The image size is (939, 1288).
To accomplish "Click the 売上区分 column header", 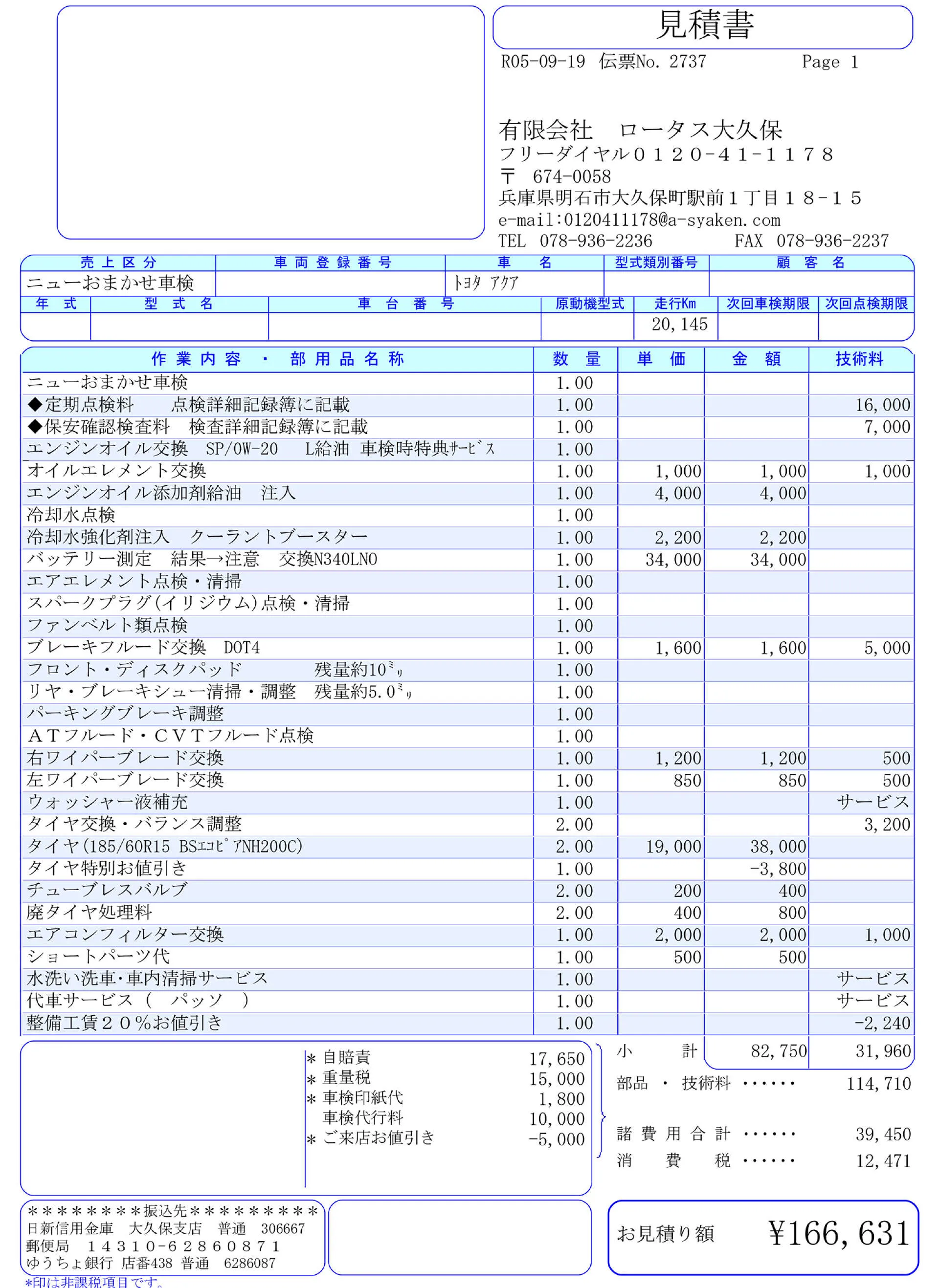I will 118,262.
